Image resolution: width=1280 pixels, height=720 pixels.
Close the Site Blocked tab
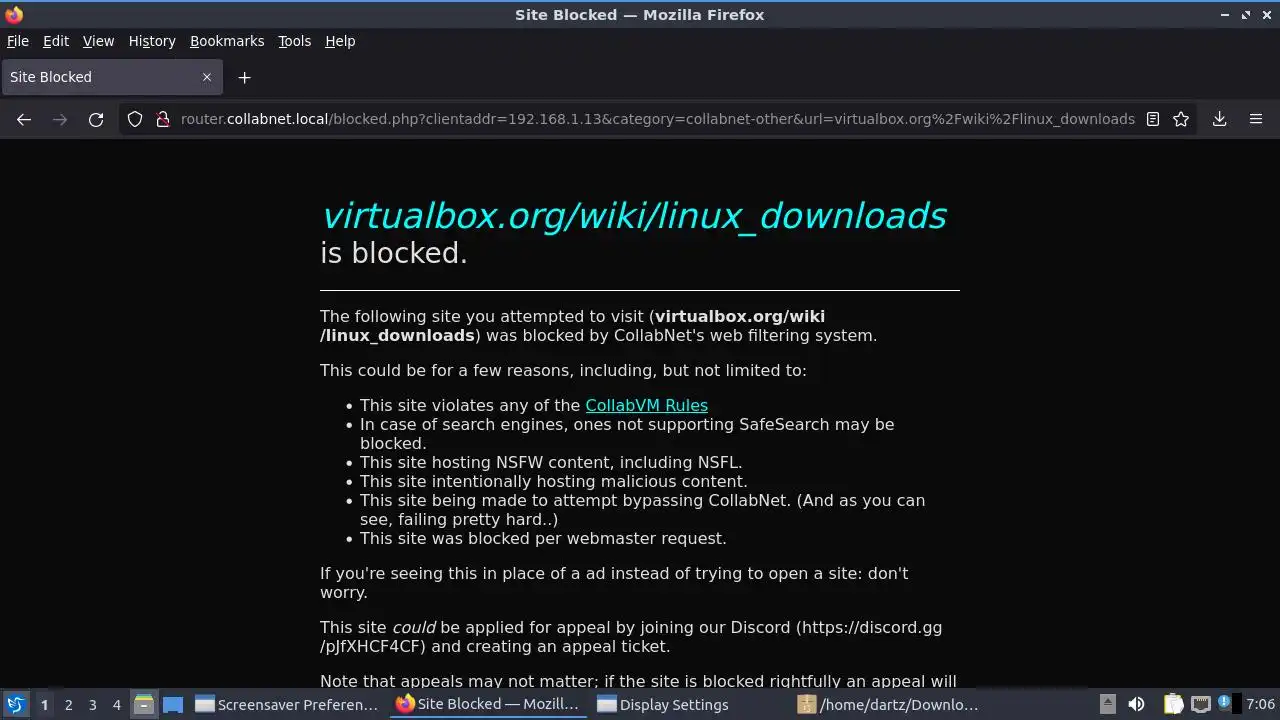point(207,77)
